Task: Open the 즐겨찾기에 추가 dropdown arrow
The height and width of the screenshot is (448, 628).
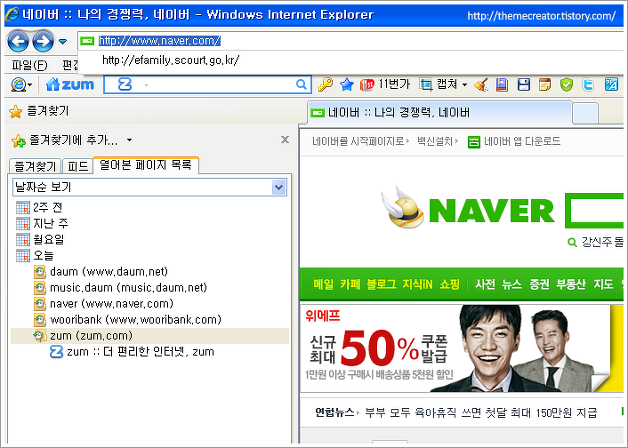Action: 129,140
